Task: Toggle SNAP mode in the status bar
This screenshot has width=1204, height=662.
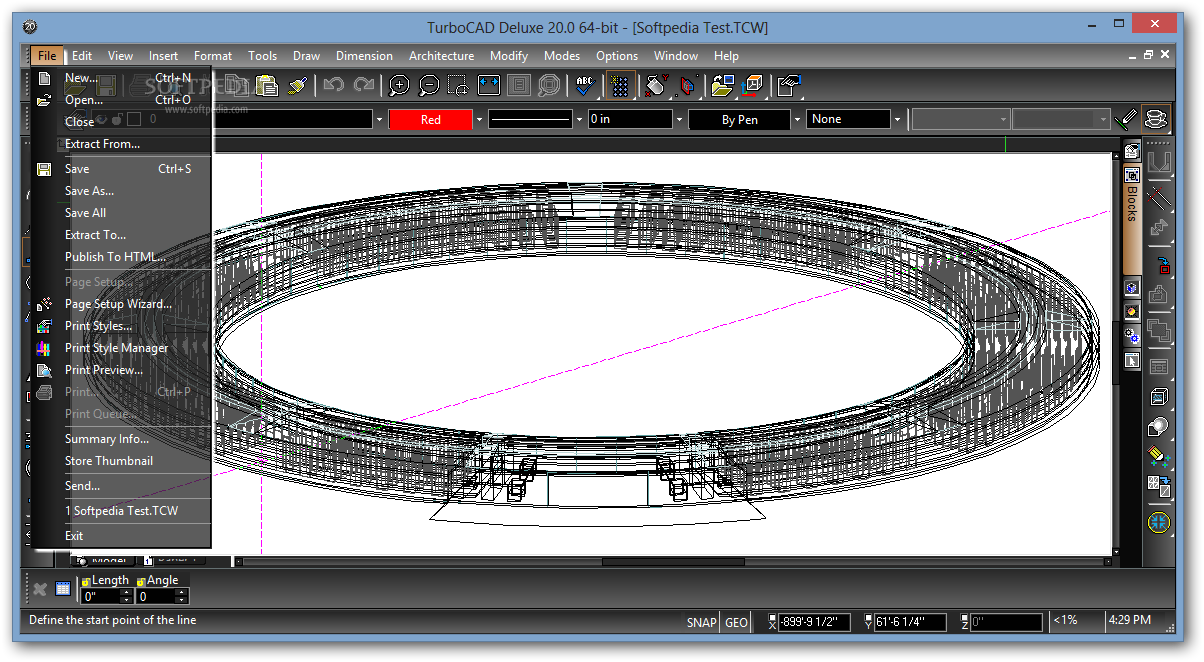Action: 702,622
